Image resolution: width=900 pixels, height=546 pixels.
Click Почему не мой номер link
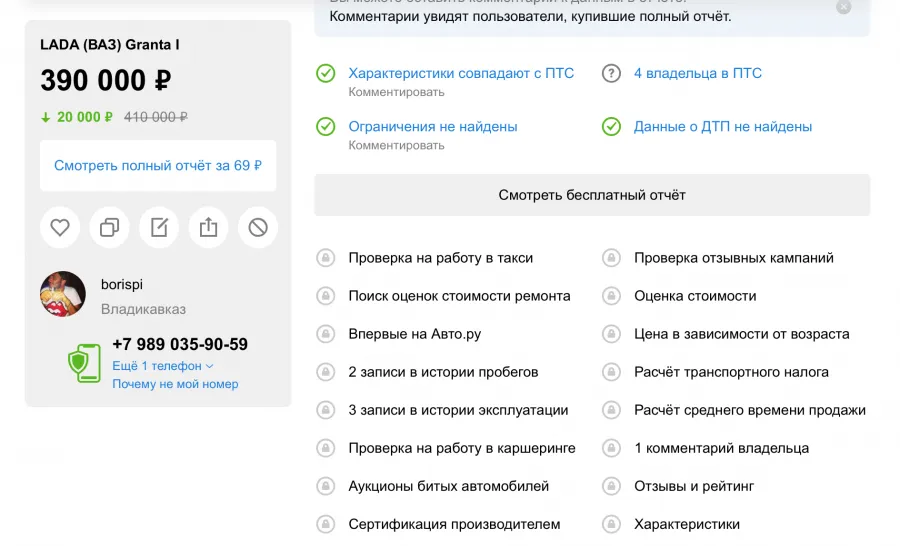175,384
